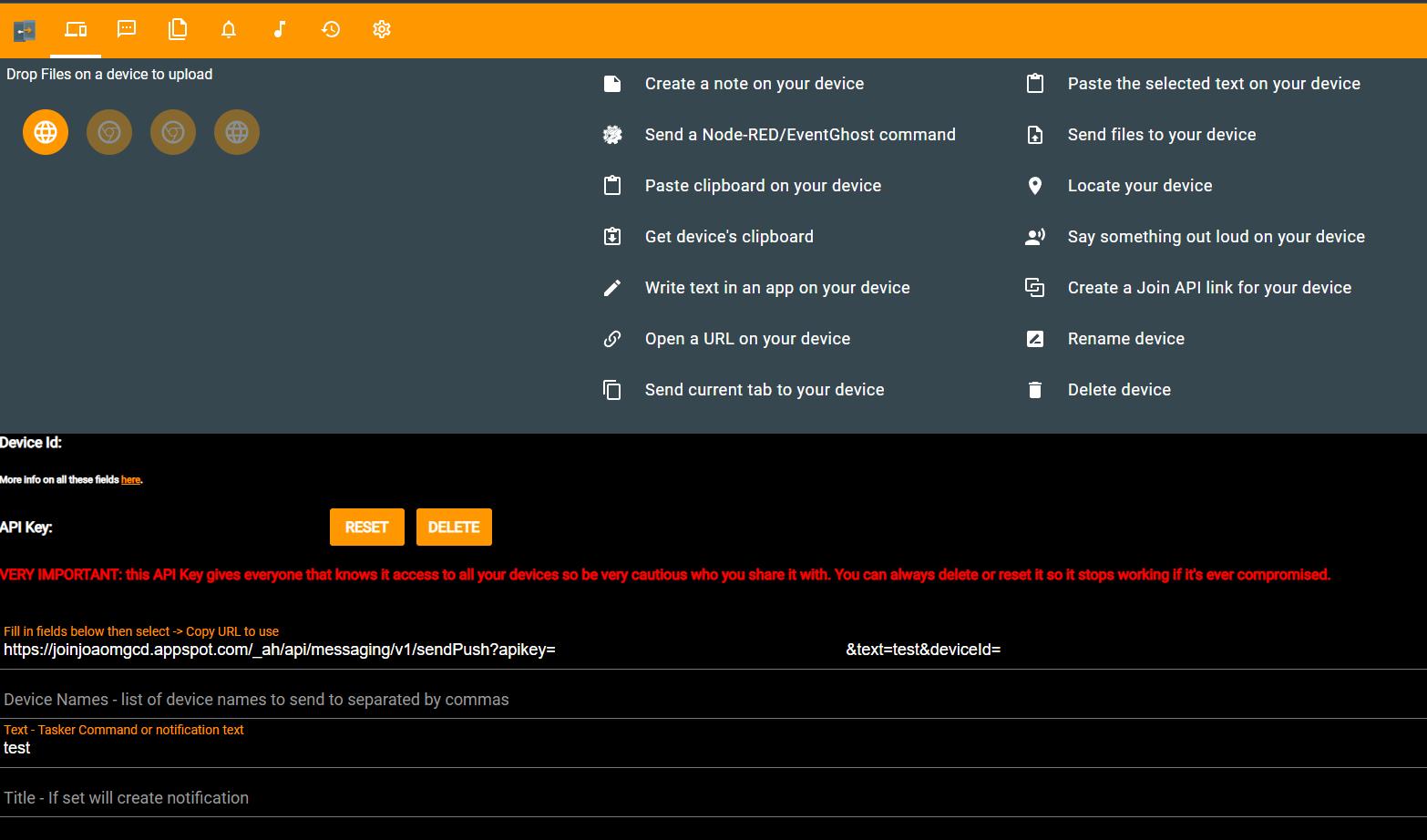The width and height of the screenshot is (1427, 840).
Task: Click the trash icon for Delete device
Action: (x=1035, y=390)
